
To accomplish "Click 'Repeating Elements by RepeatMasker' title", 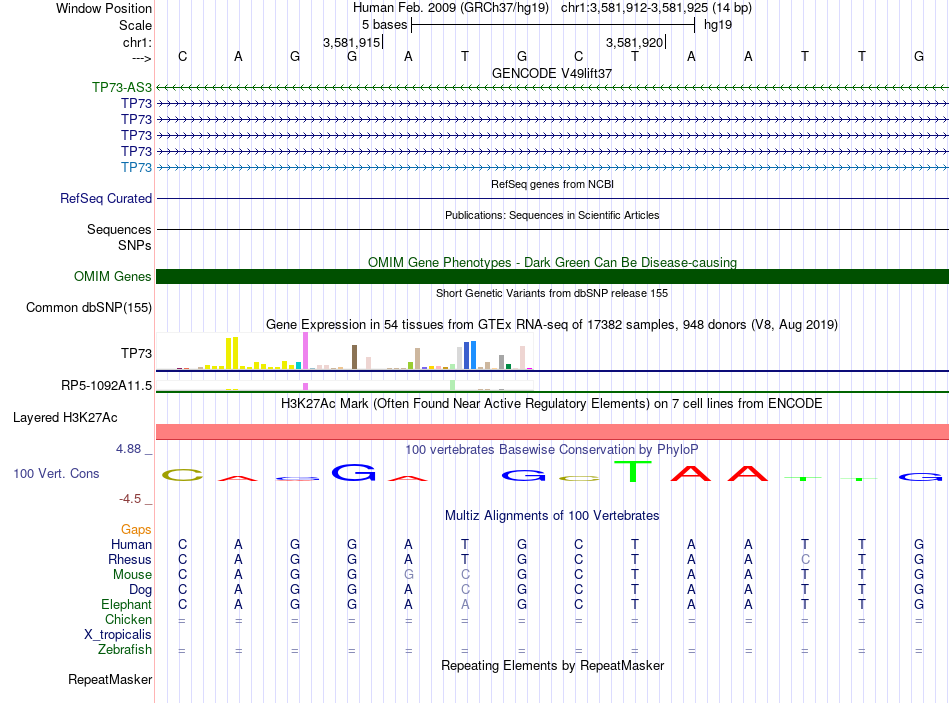I will (x=552, y=665).
